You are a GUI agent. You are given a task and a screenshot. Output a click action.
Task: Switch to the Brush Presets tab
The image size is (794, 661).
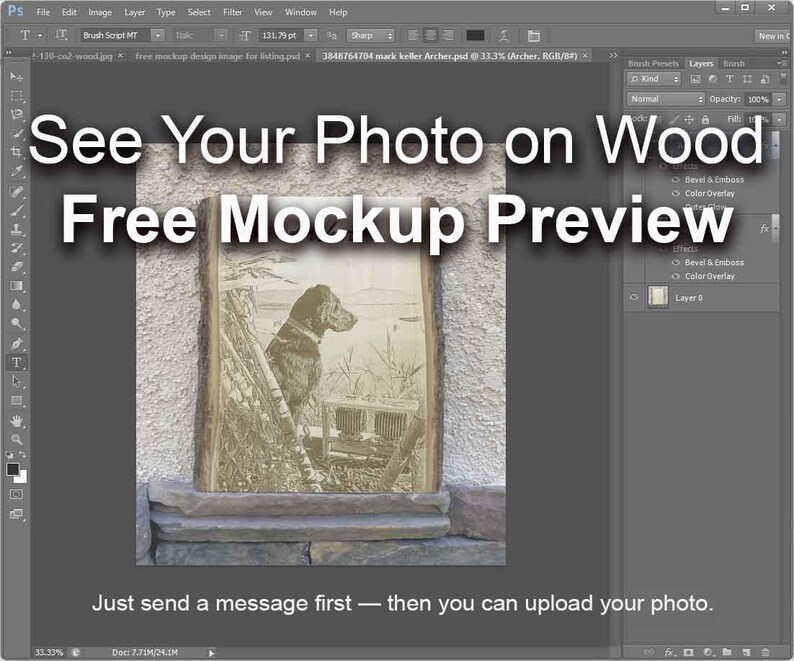pyautogui.click(x=653, y=63)
